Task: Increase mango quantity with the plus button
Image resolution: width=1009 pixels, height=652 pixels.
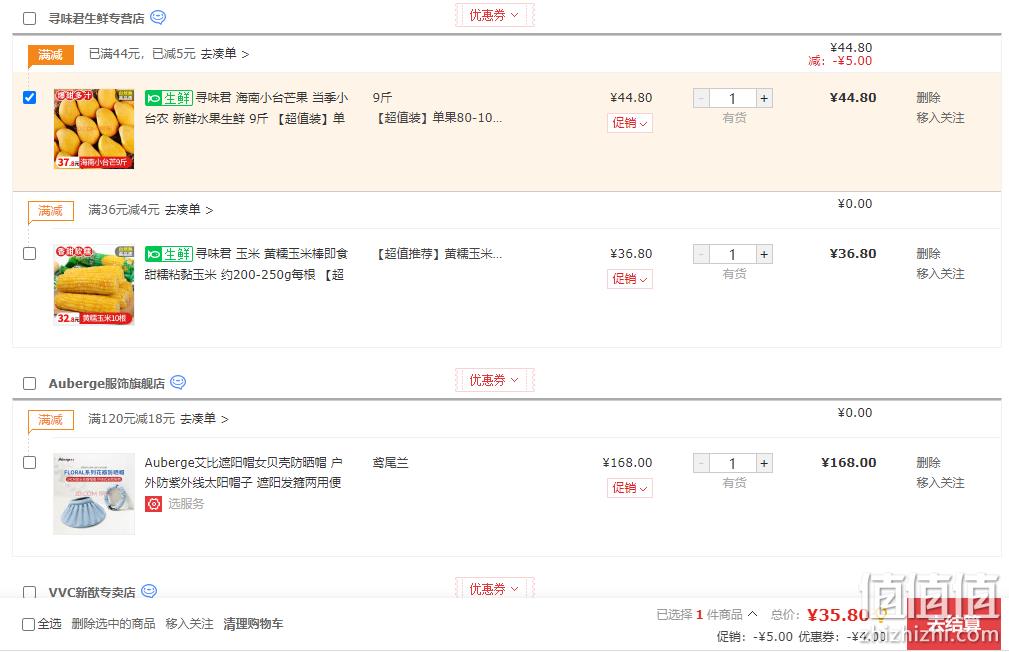Action: click(x=764, y=98)
